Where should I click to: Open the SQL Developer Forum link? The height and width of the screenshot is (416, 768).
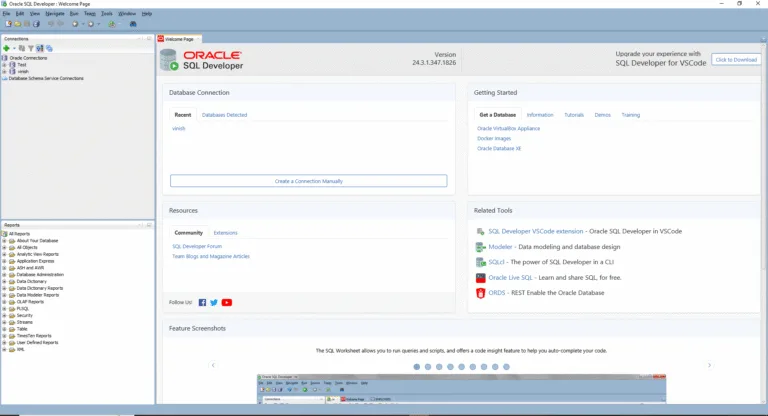pyautogui.click(x=197, y=246)
